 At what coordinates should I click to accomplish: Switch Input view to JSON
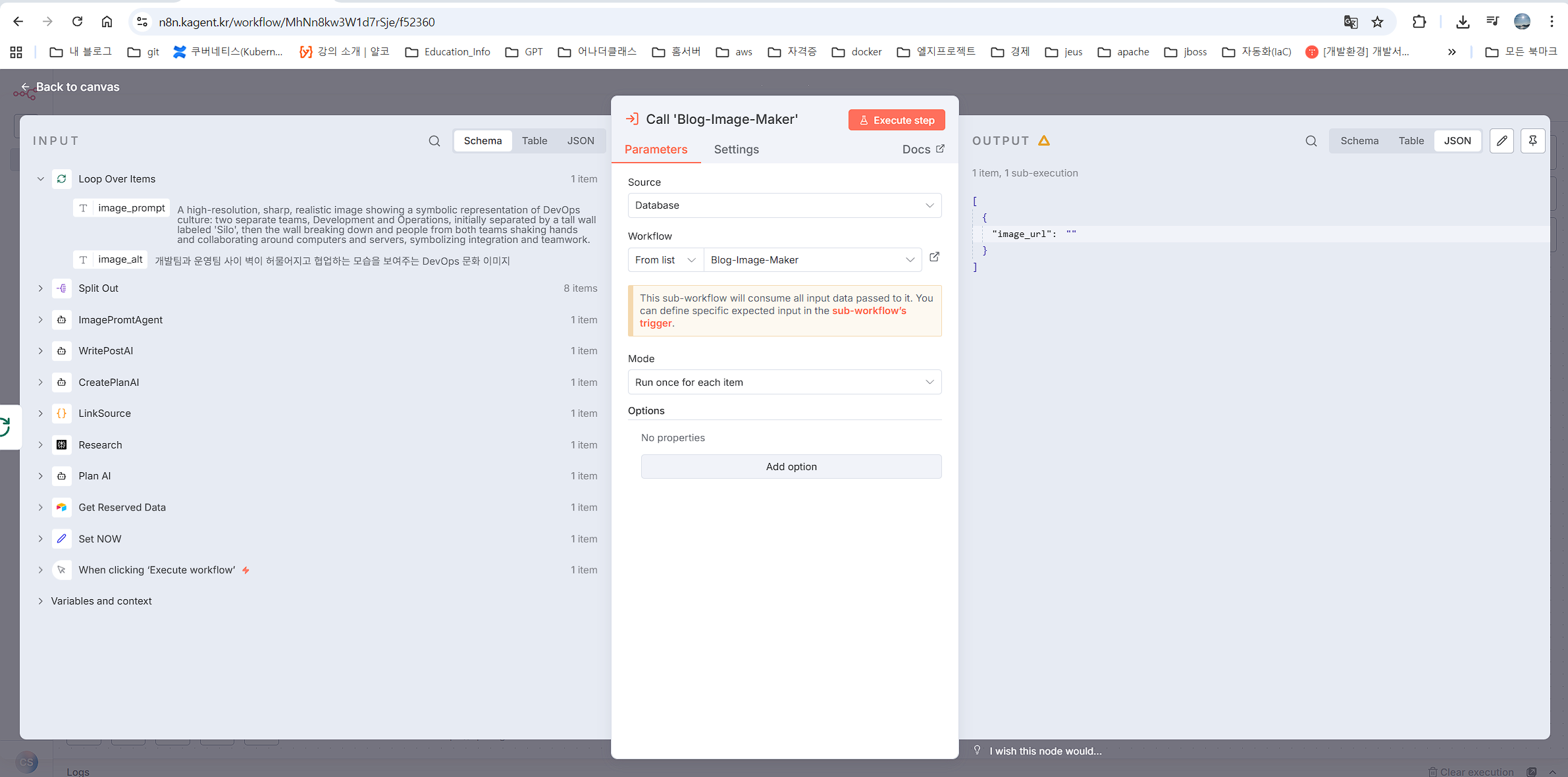[x=581, y=141]
